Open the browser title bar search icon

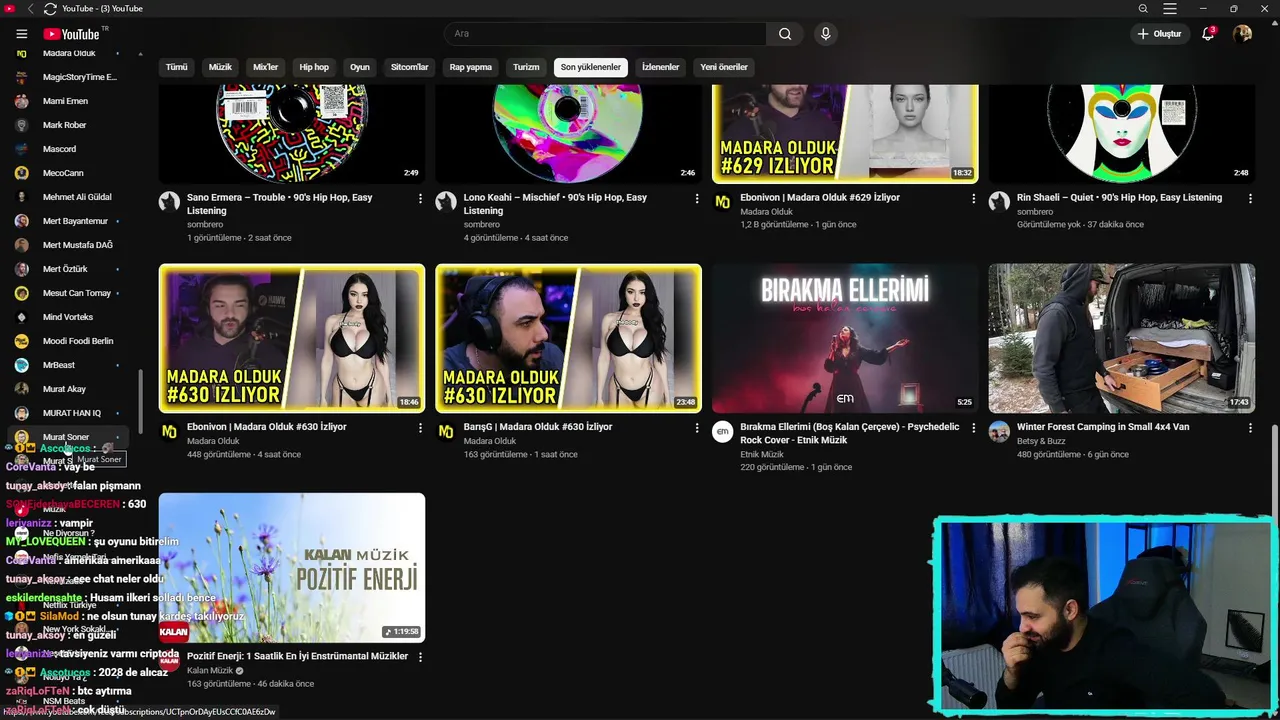[1143, 9]
